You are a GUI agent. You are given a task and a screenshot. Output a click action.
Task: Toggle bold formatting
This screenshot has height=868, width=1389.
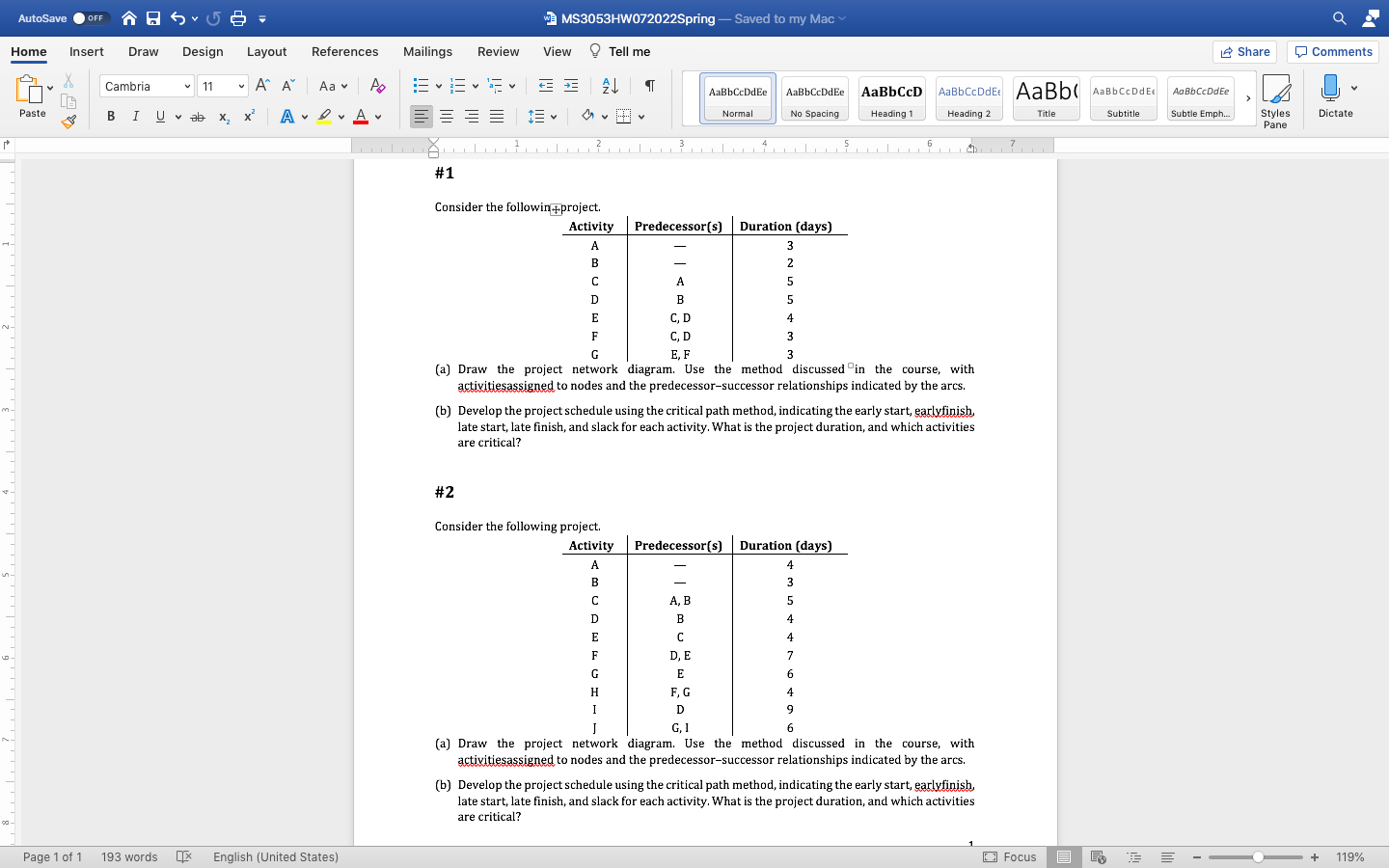coord(111,117)
